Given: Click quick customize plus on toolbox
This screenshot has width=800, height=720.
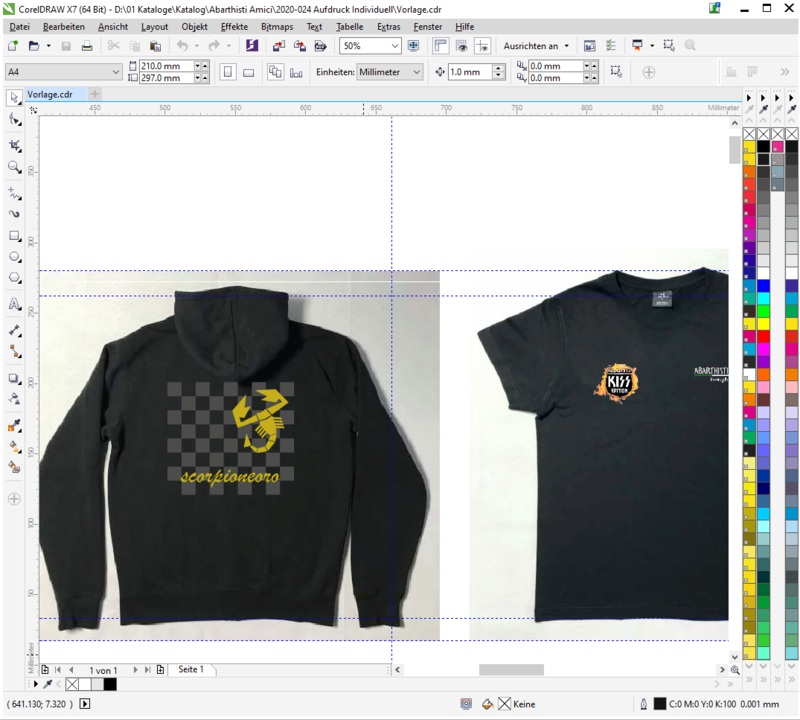Looking at the screenshot, I should 14,499.
